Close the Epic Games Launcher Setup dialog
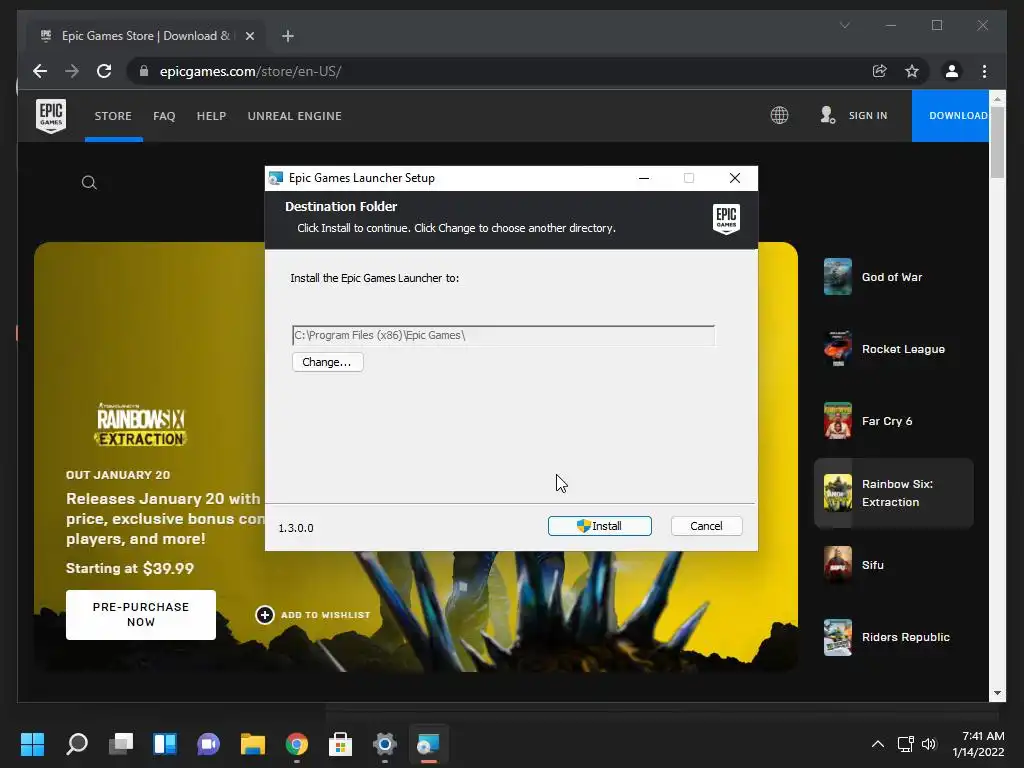 [x=735, y=178]
